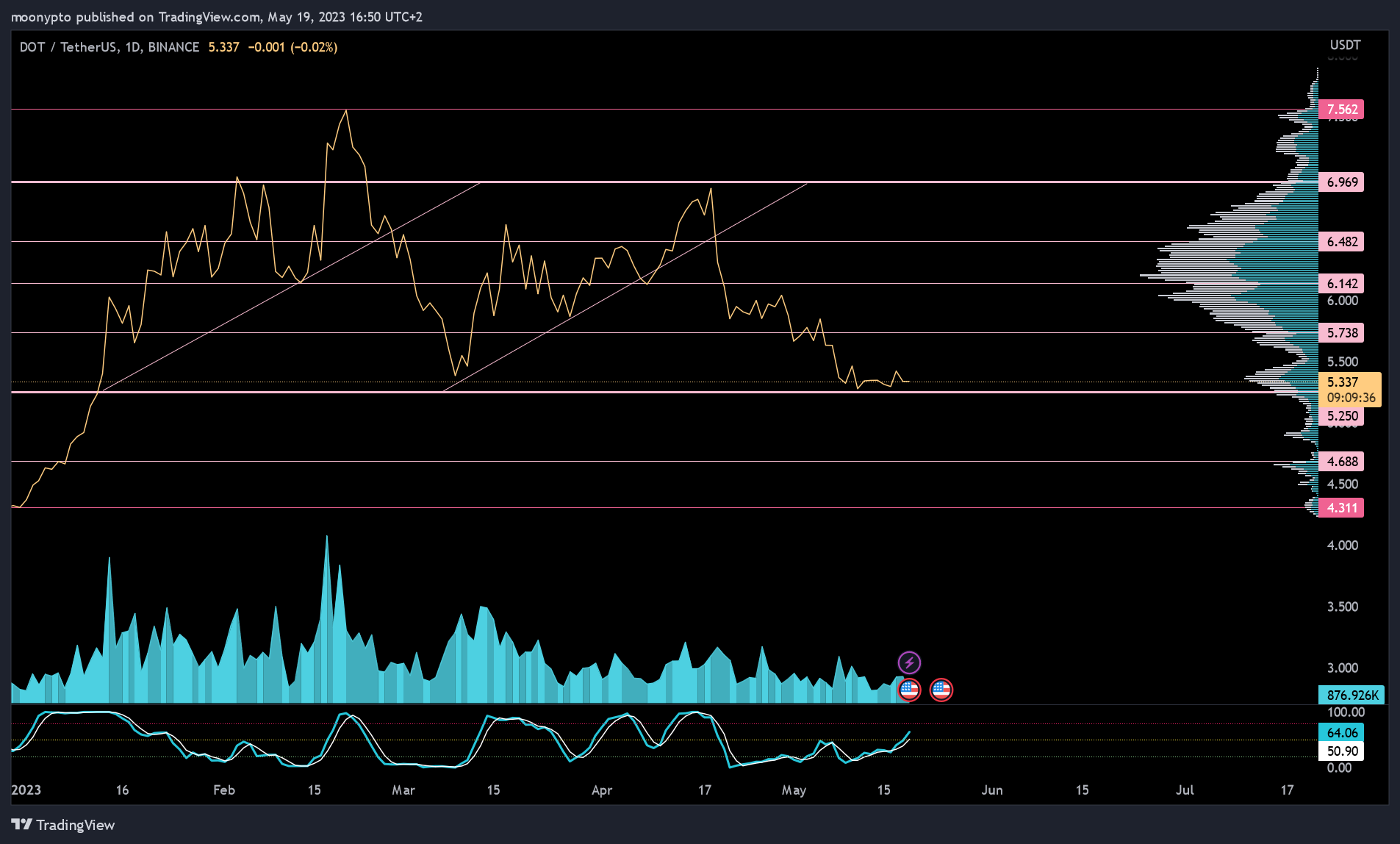Click the Apr label on time axis
This screenshot has height=844, width=1400.
coord(602,790)
